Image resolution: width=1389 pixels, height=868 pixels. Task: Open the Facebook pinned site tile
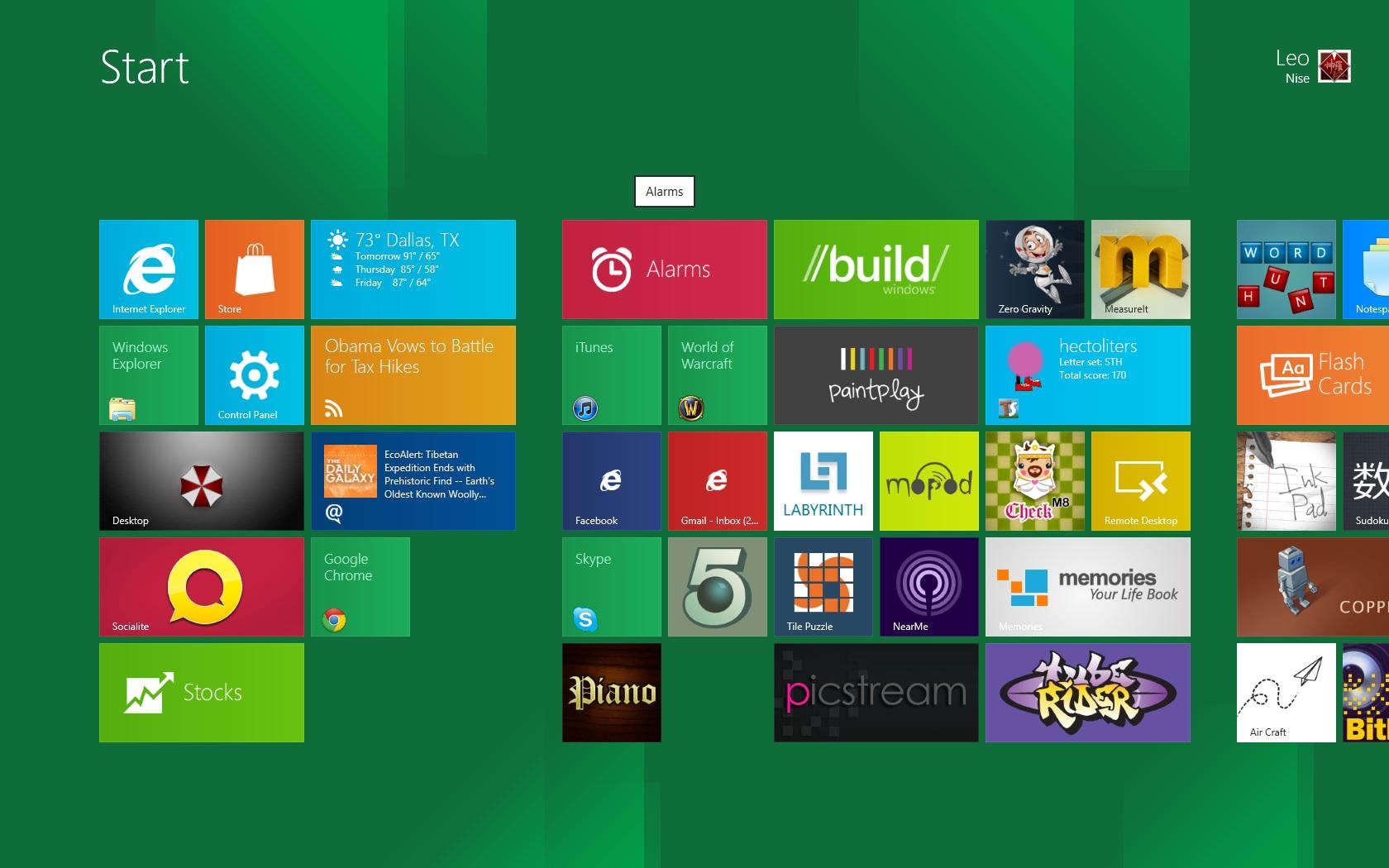612,481
